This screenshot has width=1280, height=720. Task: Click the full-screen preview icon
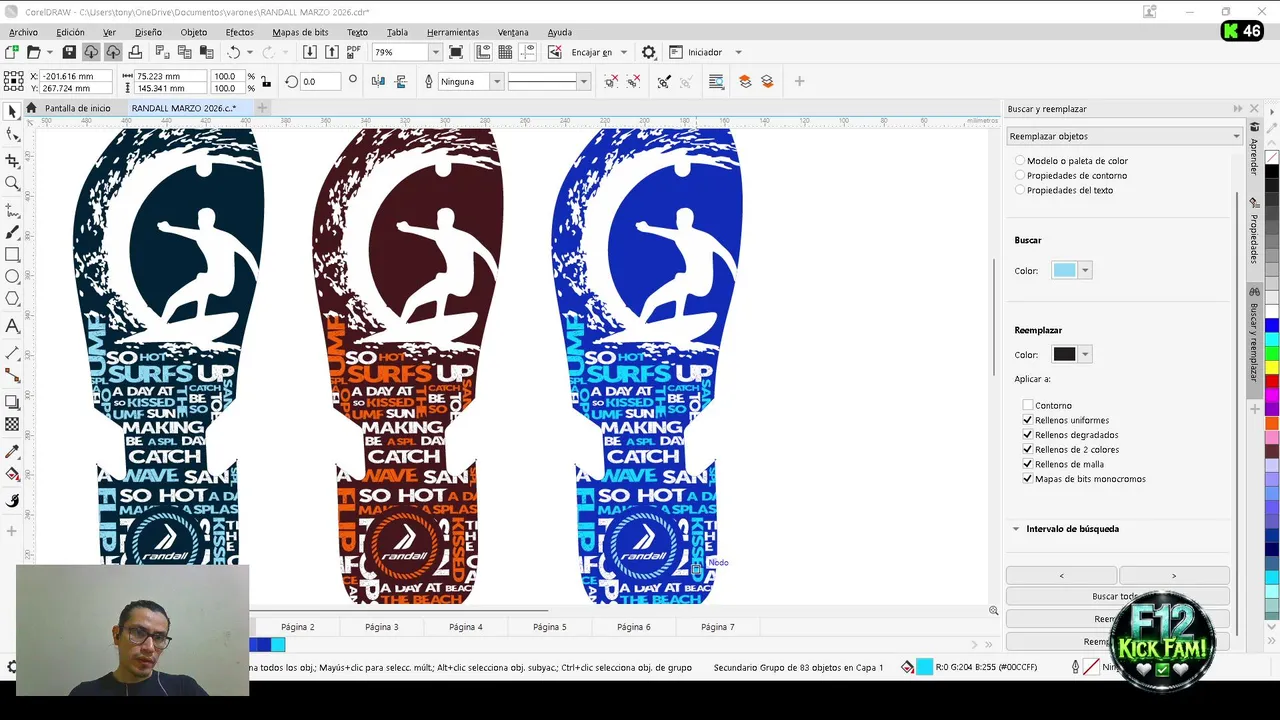456,52
